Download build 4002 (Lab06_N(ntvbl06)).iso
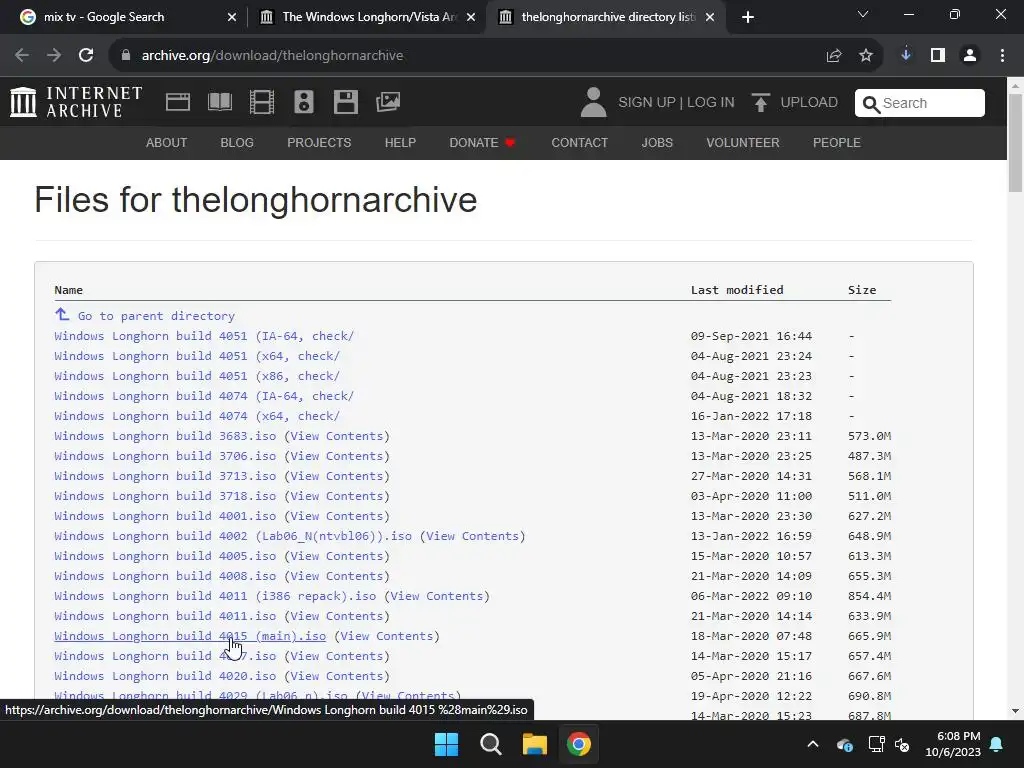This screenshot has height=768, width=1024. (x=233, y=536)
